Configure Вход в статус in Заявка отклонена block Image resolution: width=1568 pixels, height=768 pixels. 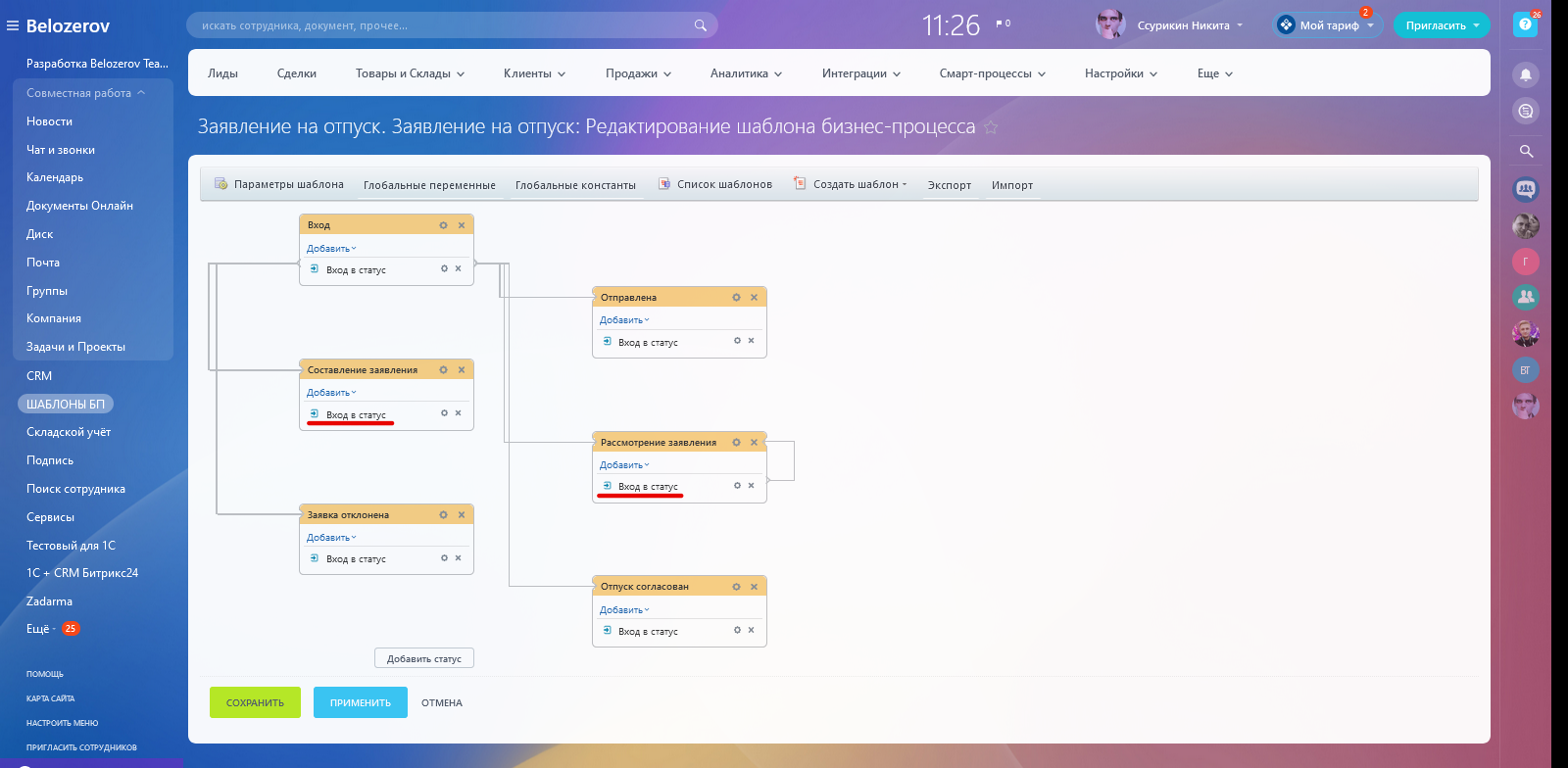click(x=444, y=558)
